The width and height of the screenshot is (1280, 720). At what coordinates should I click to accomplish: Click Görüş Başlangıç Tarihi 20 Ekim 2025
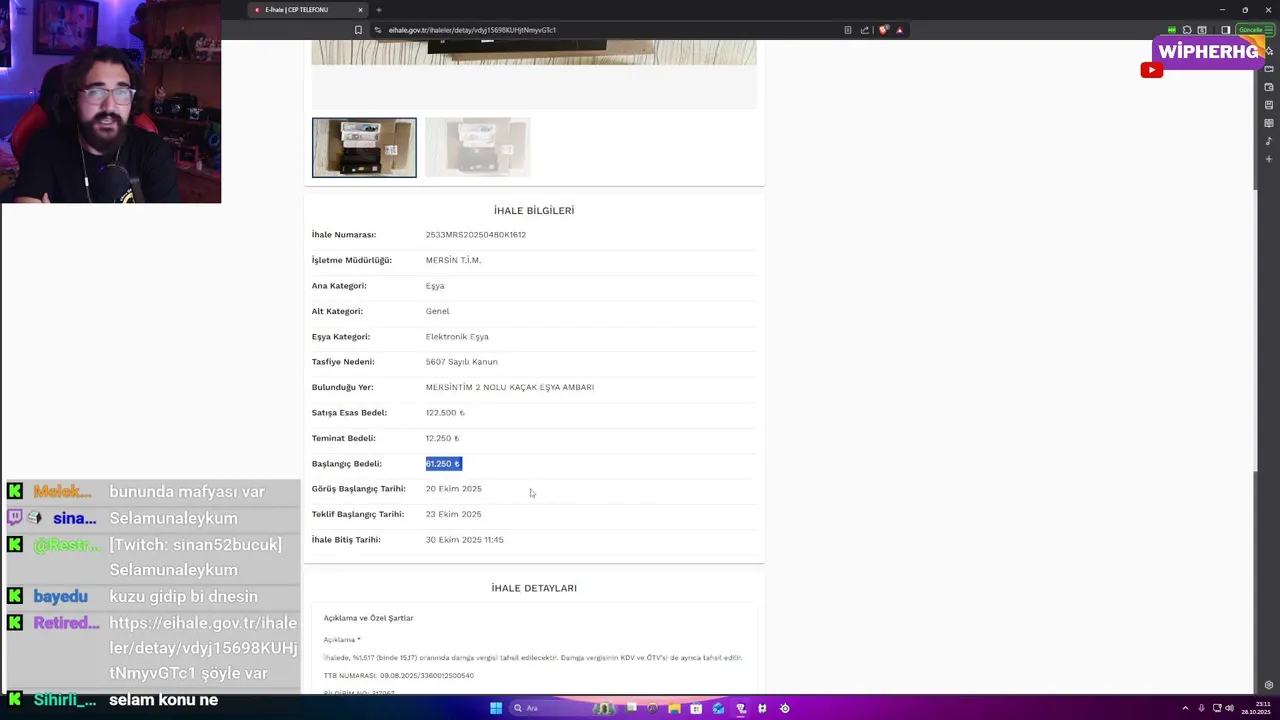(453, 489)
